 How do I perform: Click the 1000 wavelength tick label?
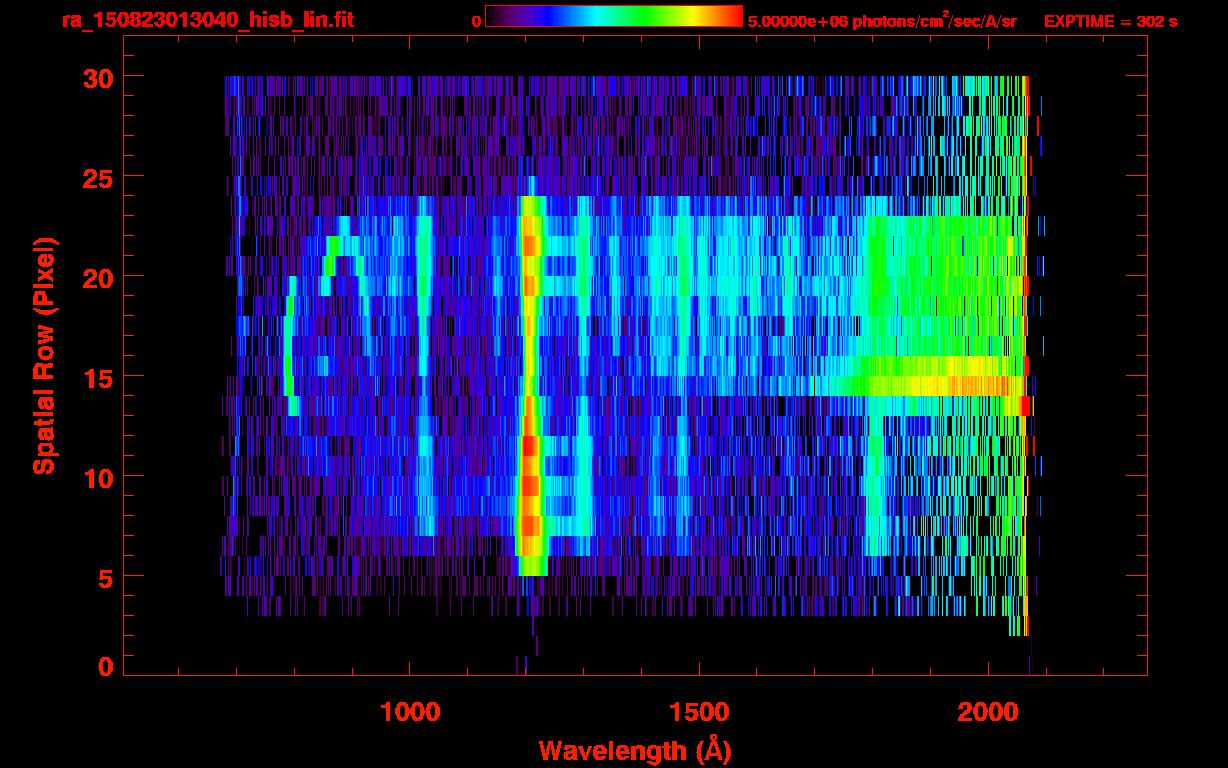click(410, 713)
